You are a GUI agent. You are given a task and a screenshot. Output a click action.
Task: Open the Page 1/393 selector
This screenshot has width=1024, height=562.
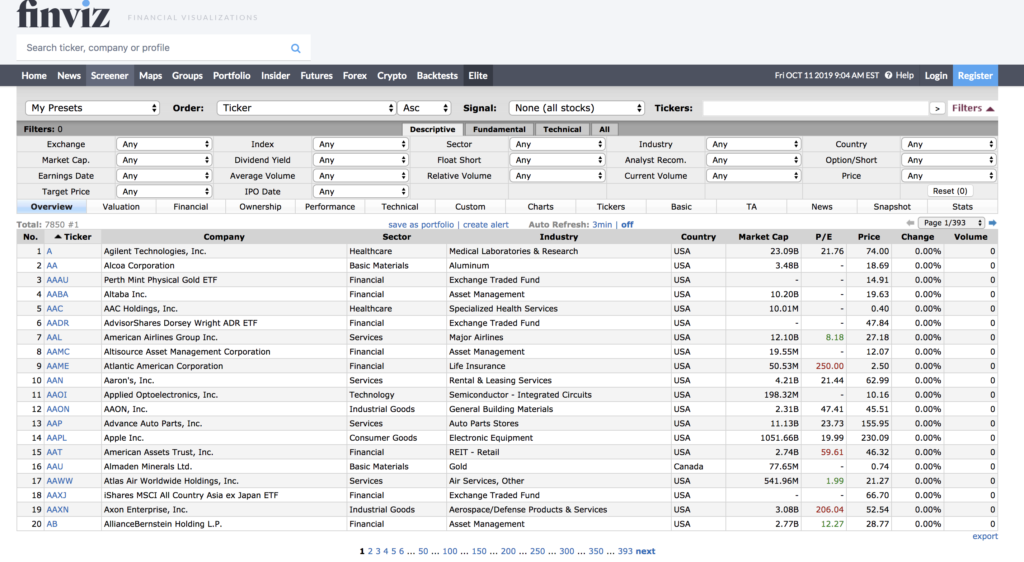click(951, 223)
